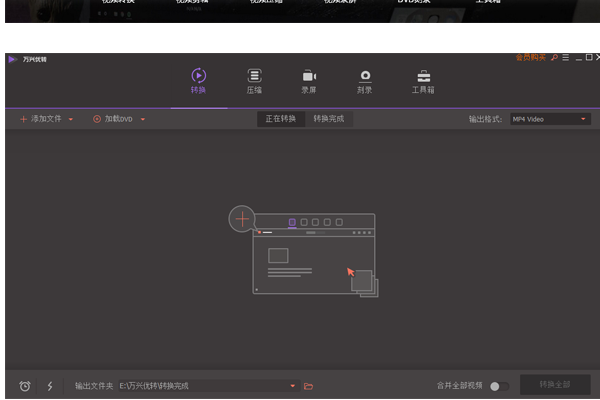Image resolution: width=600 pixels, height=400 pixels.
Task: Toggle the 合并全部视频 switch
Action: coord(499,386)
